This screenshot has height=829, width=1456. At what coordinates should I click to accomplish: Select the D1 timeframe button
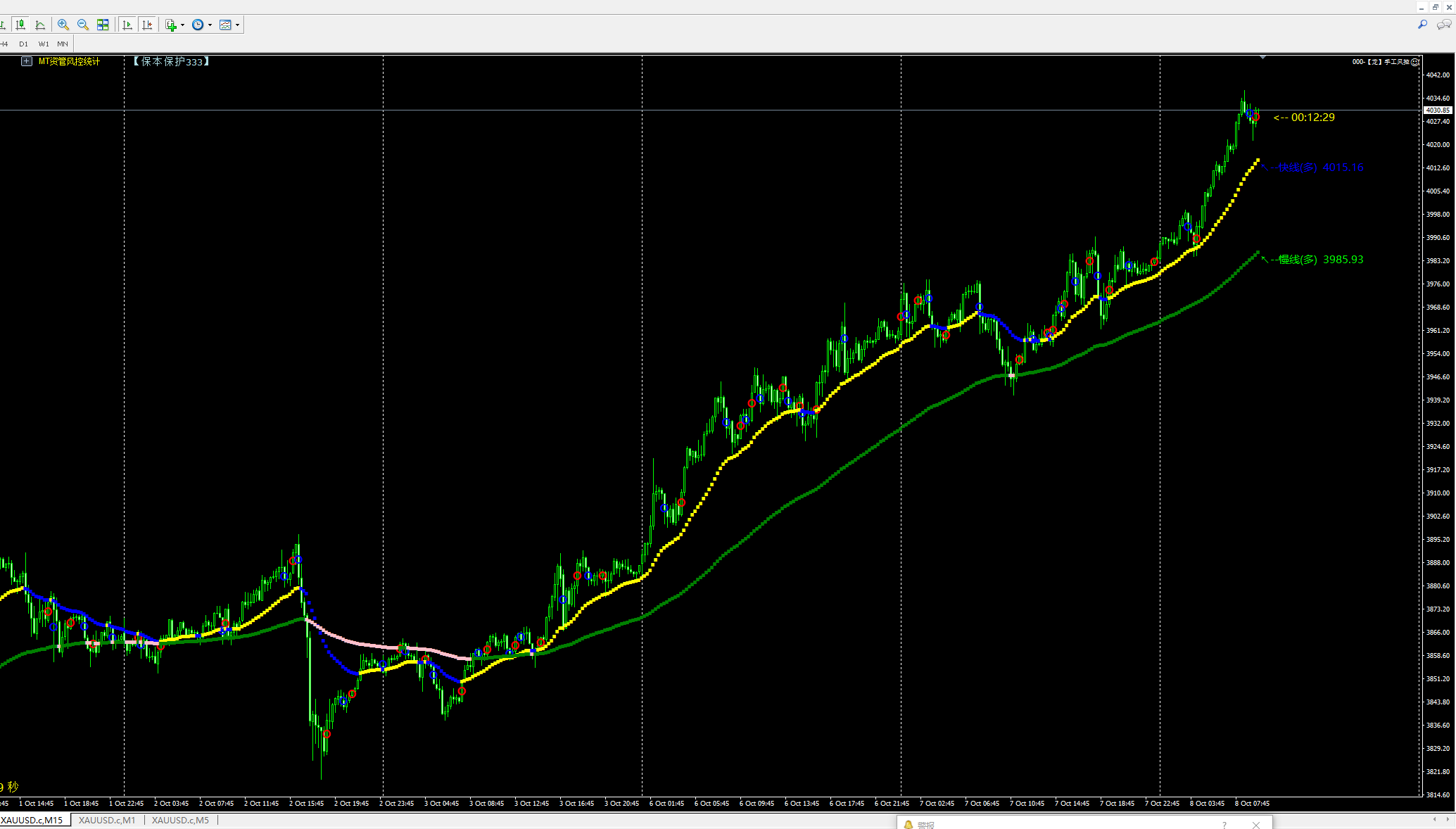pyautogui.click(x=23, y=44)
